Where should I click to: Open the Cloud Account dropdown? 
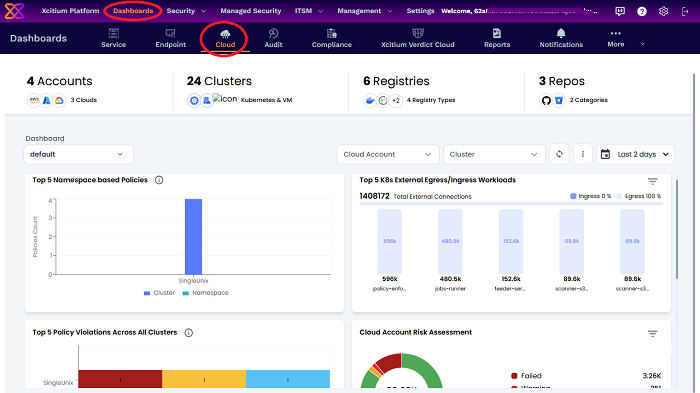388,154
